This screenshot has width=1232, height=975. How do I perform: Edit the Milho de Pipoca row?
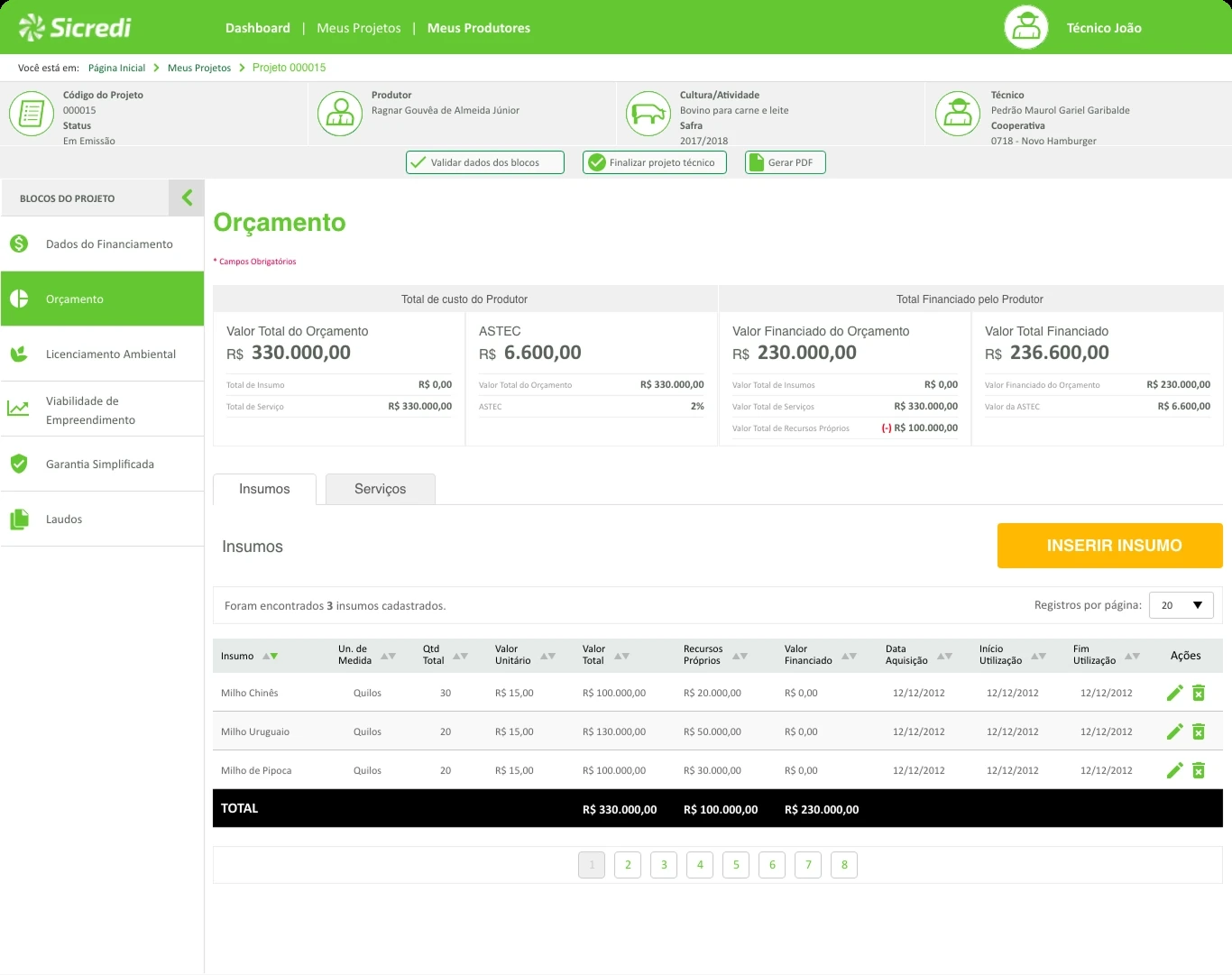pos(1174,770)
